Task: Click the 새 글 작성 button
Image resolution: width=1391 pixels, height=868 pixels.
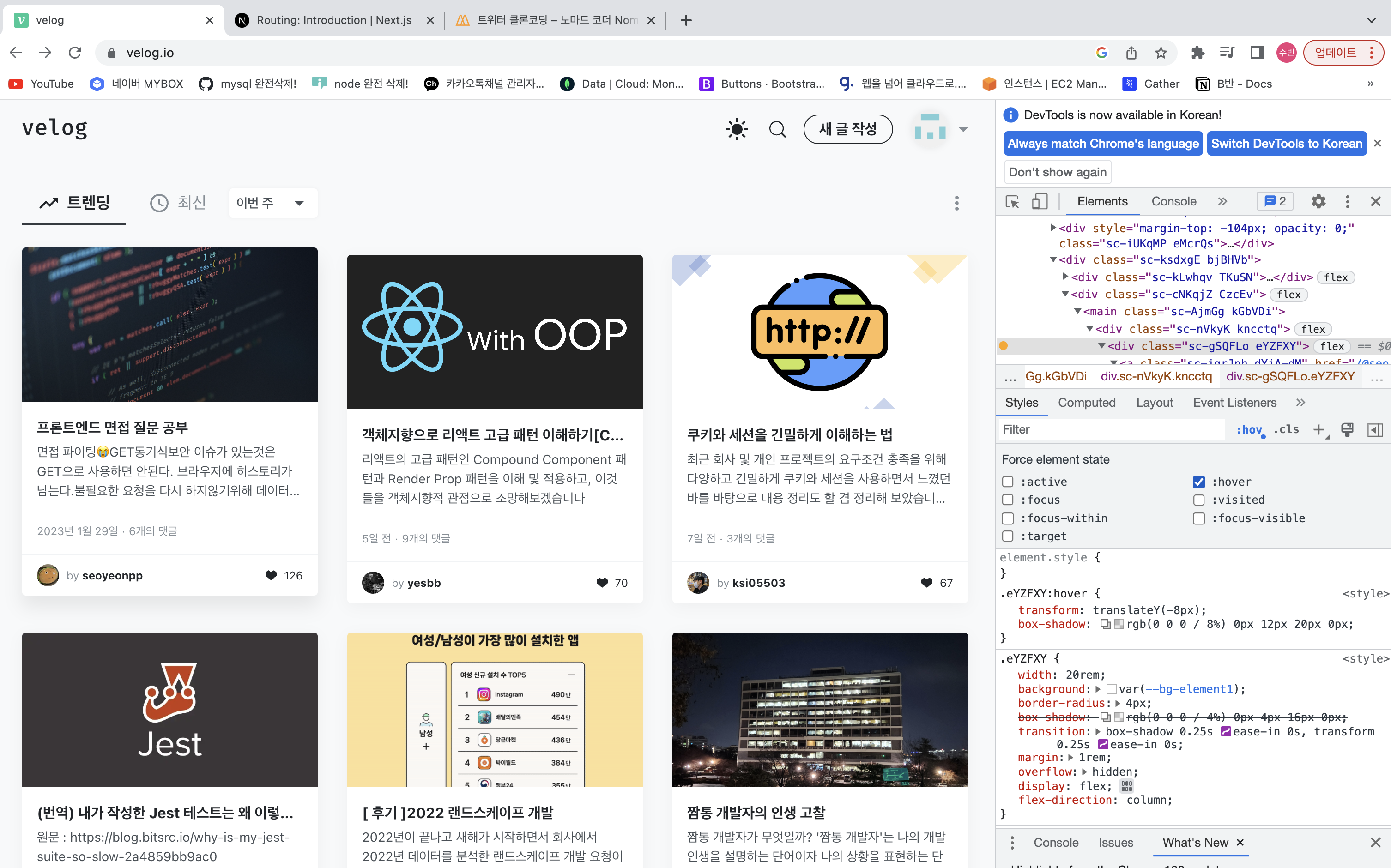Action: (x=847, y=129)
